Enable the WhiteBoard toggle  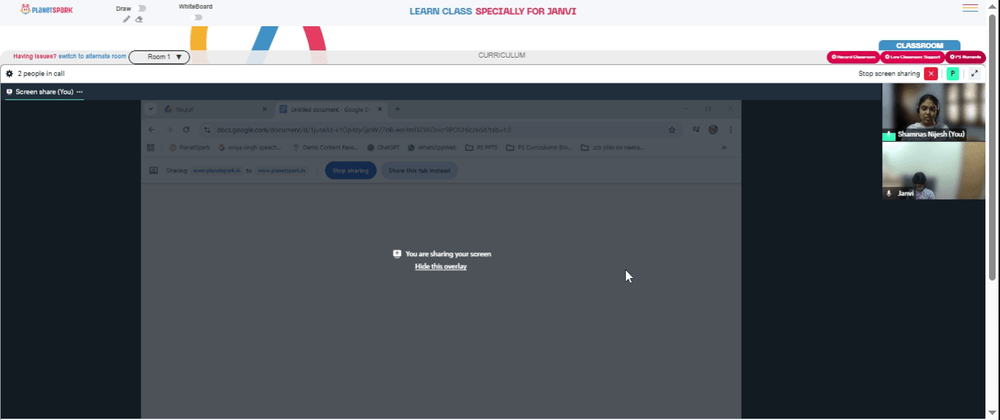click(x=198, y=17)
